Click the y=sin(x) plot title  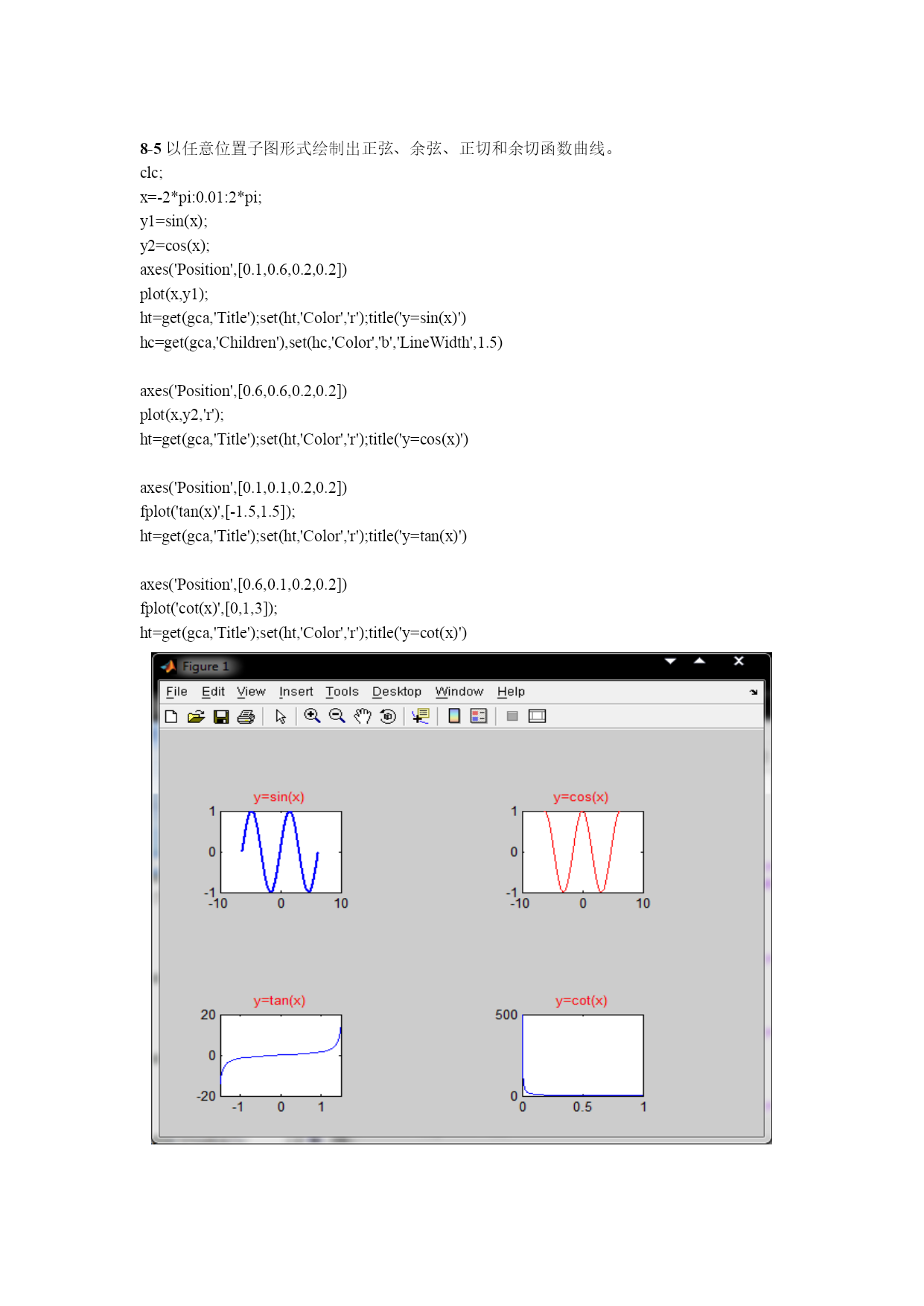pos(278,797)
